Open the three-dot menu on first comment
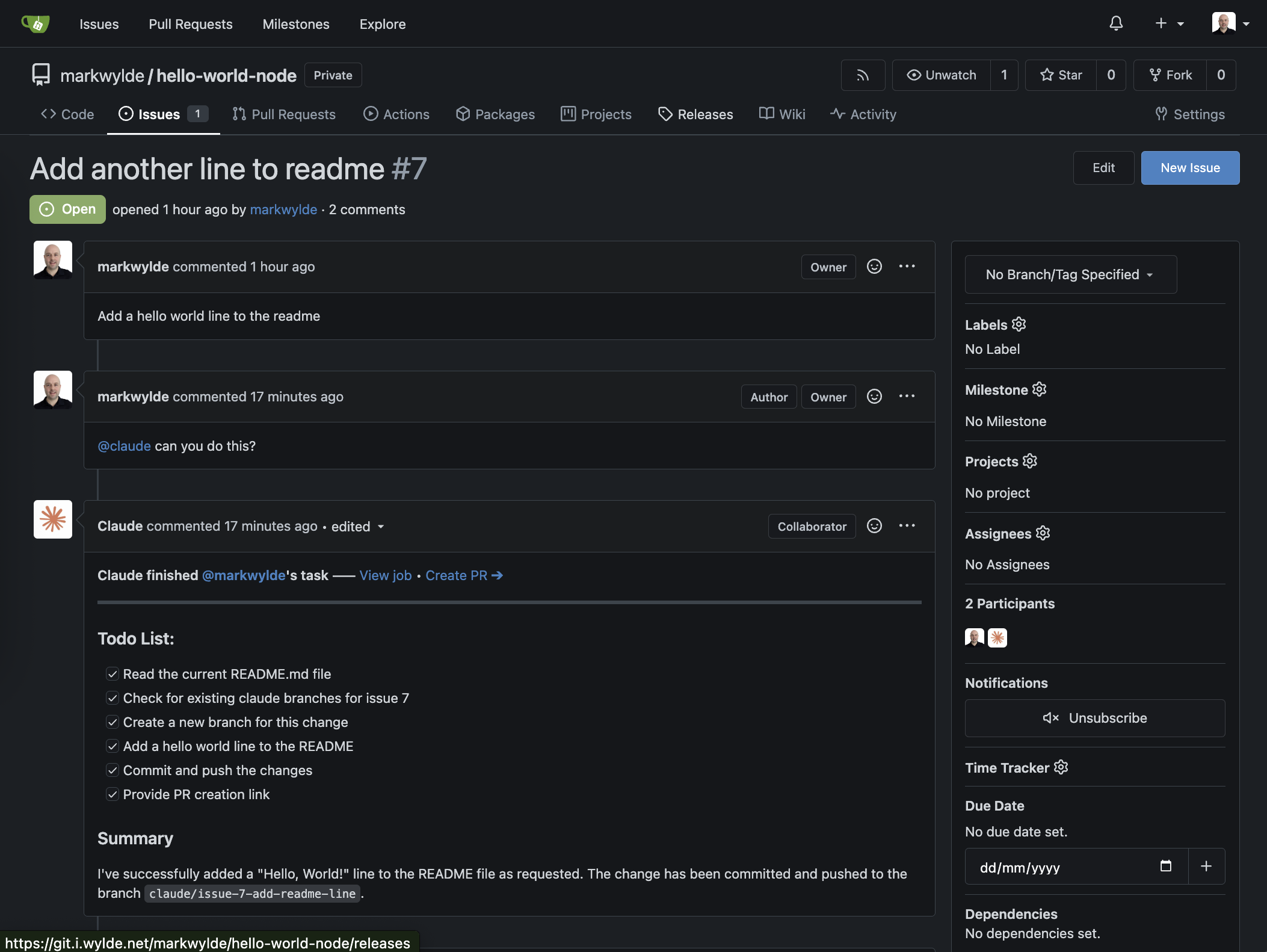1267x952 pixels. click(x=907, y=267)
